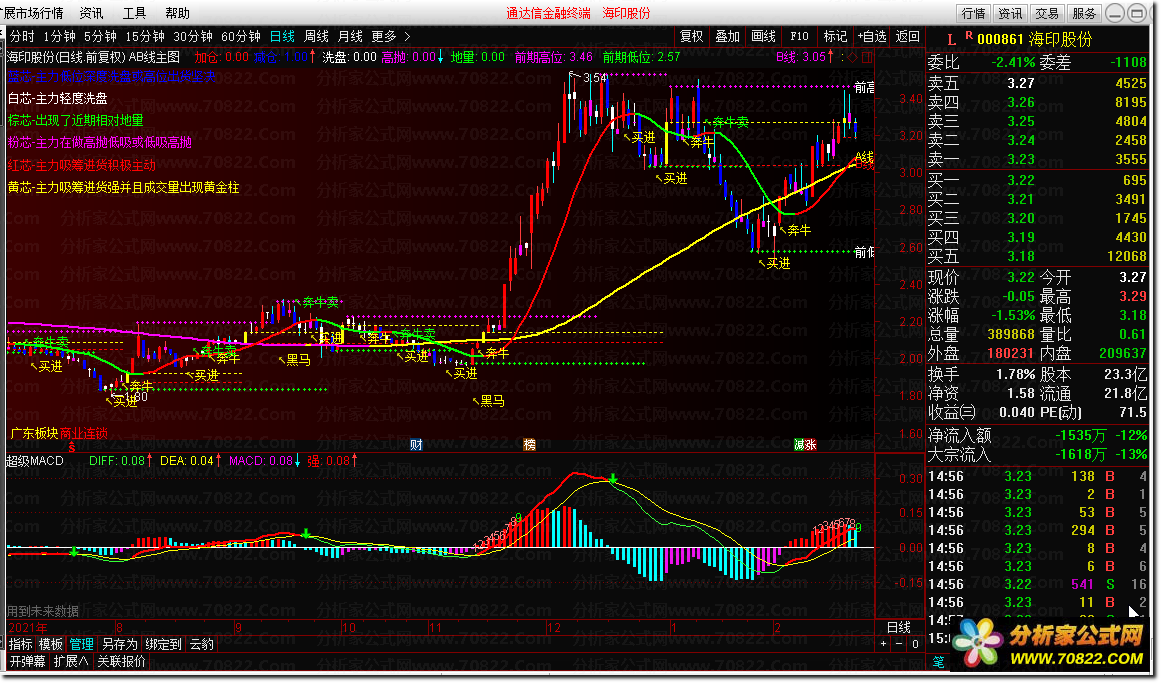Click the 画线 drawing tool button
Viewport: 1162px width, 683px height.
763,36
